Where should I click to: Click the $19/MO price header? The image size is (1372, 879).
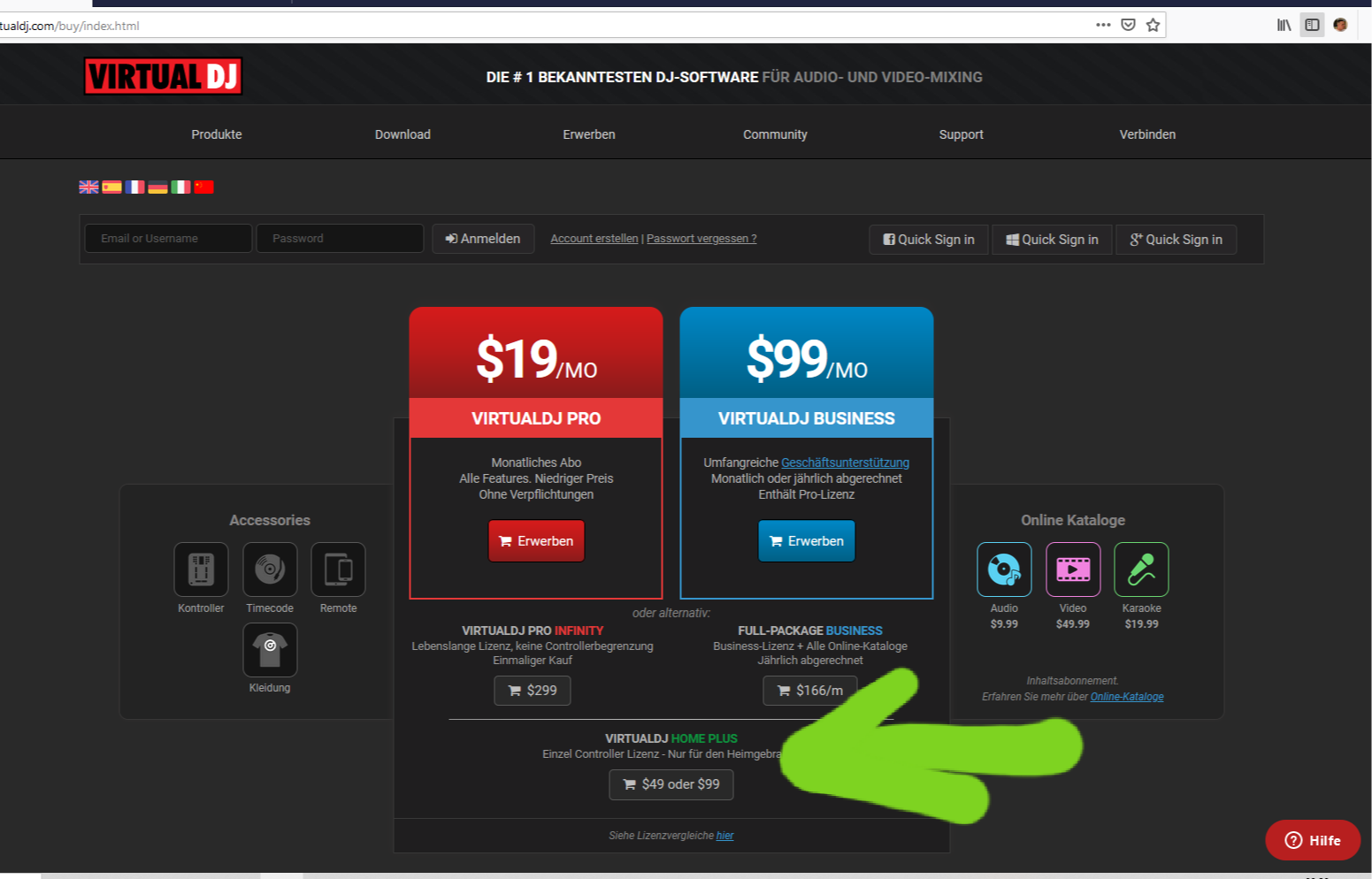536,358
